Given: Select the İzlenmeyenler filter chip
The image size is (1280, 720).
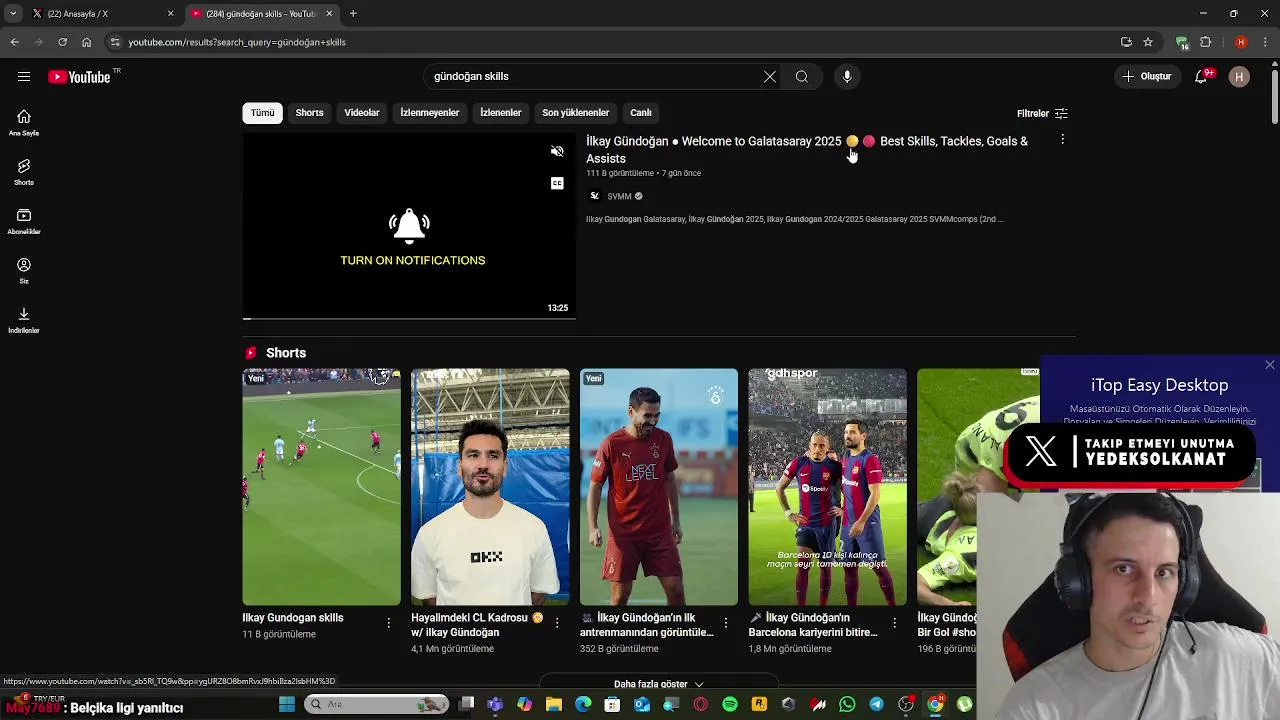Looking at the screenshot, I should 430,113.
